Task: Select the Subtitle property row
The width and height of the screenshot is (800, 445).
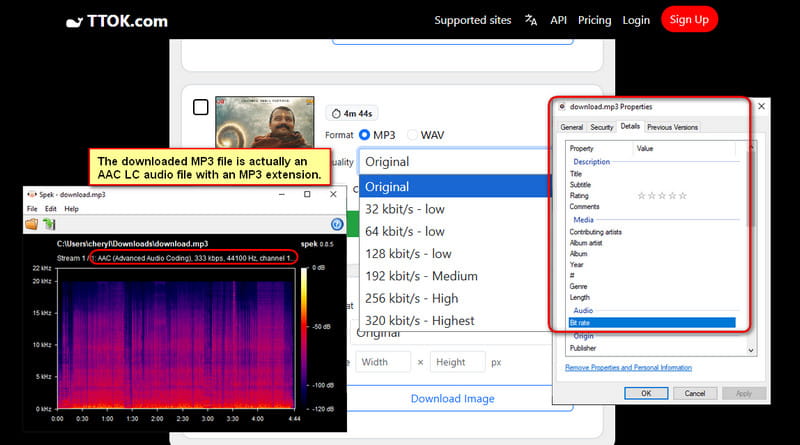Action: point(652,185)
